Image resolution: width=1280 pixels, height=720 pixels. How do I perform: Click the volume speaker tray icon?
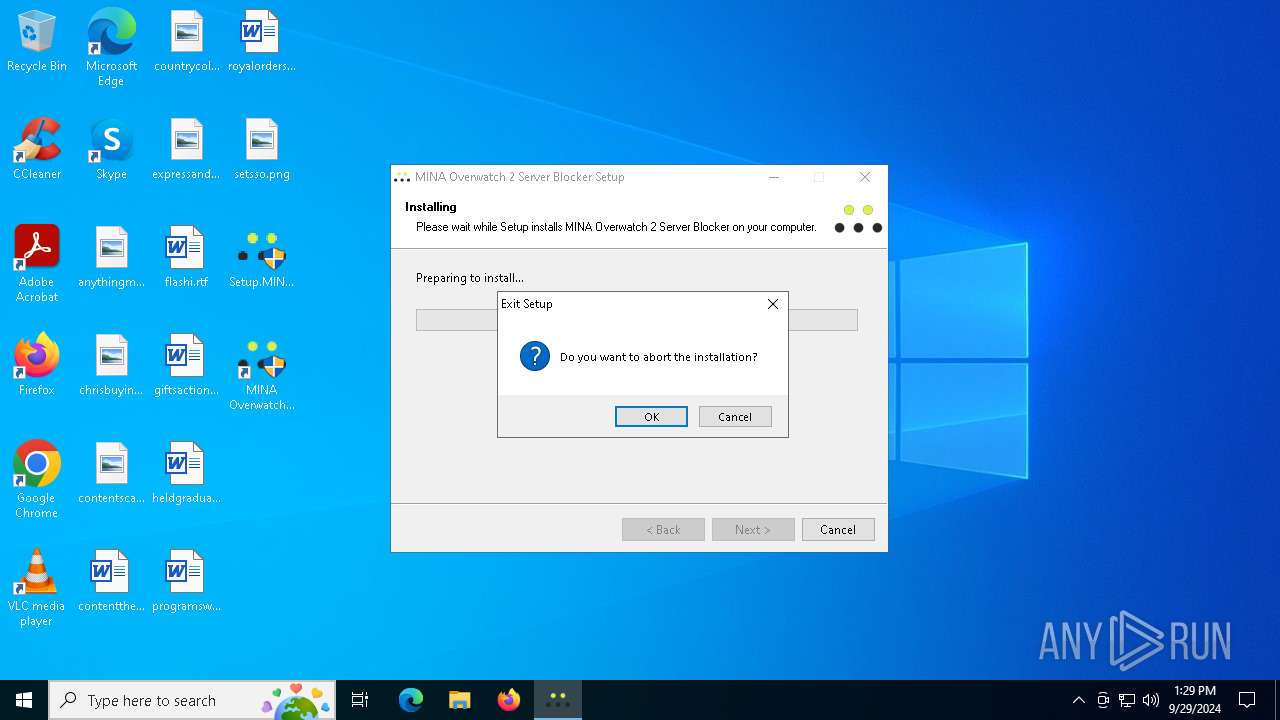point(1151,700)
